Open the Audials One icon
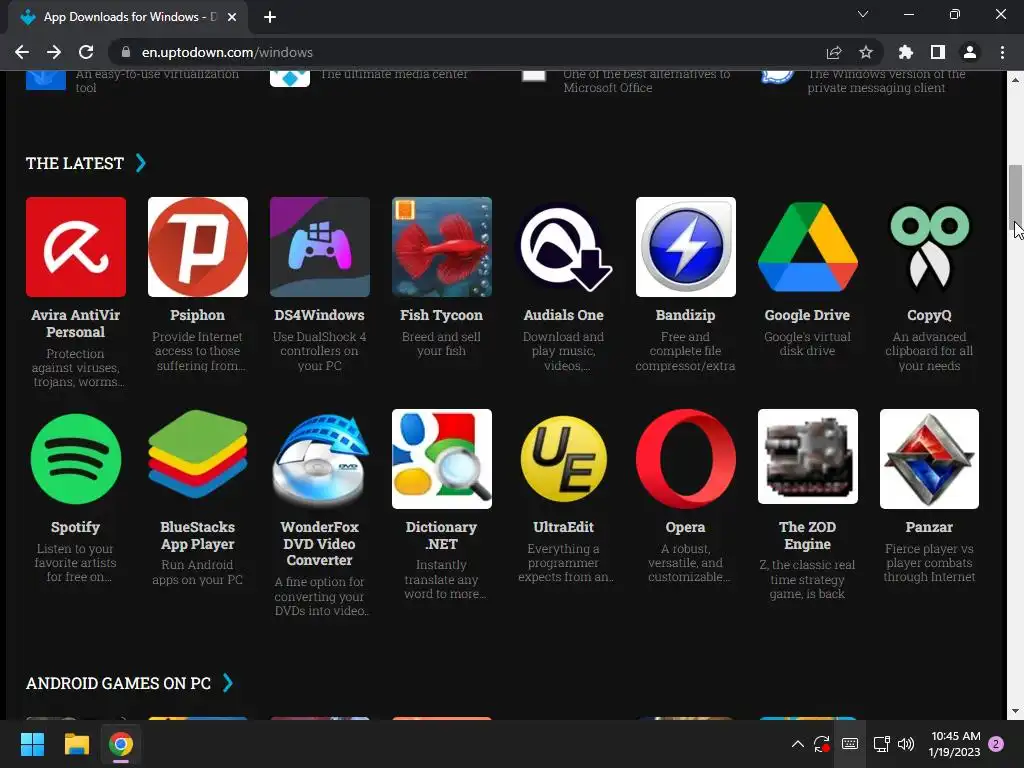Viewport: 1024px width, 768px height. 564,247
